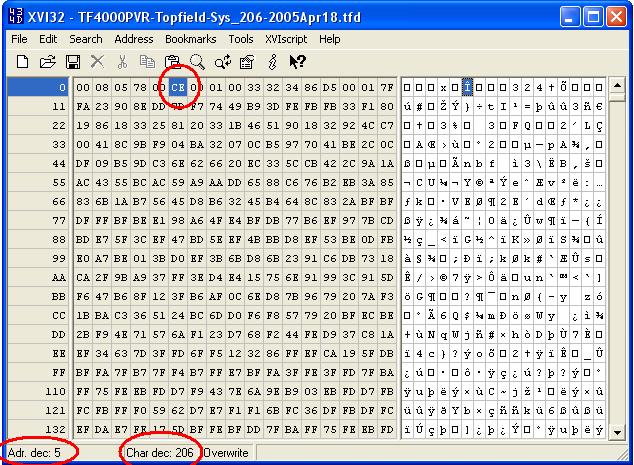Select hex byte 19 at start of row 22
The image size is (634, 465).
coord(83,126)
